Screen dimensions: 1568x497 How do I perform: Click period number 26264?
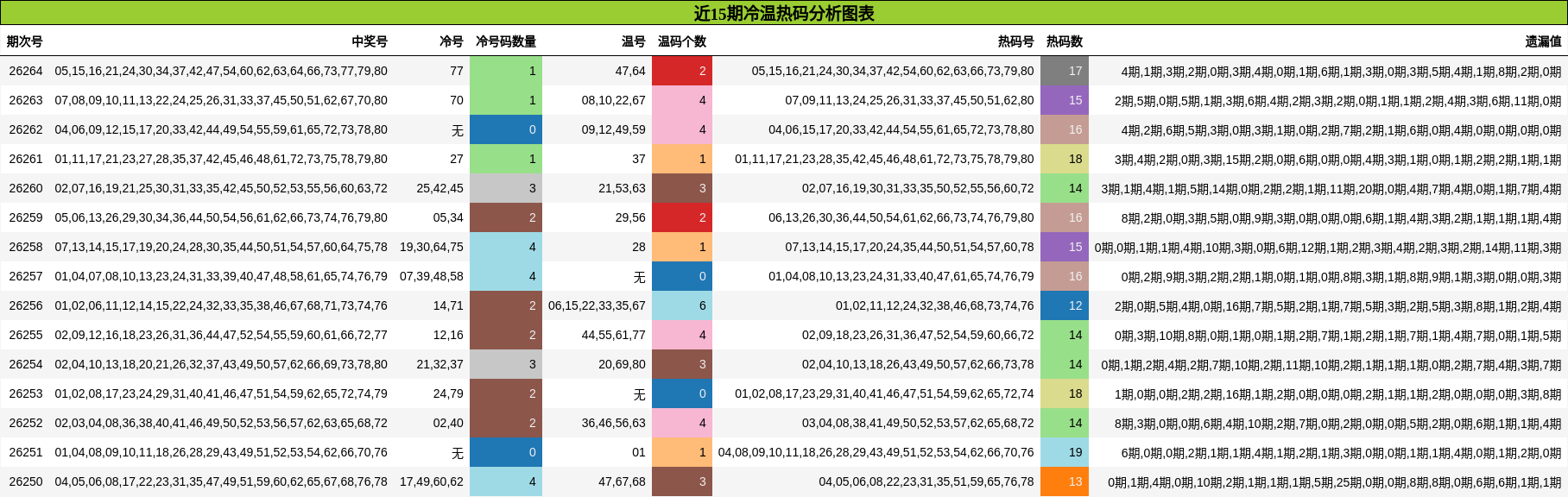click(x=26, y=71)
